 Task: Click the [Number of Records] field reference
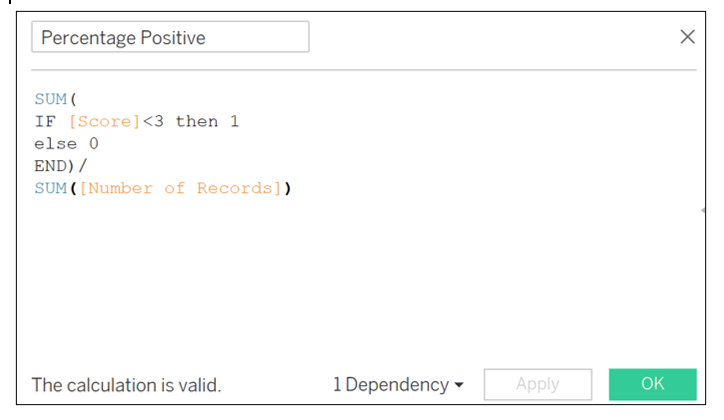[180, 188]
